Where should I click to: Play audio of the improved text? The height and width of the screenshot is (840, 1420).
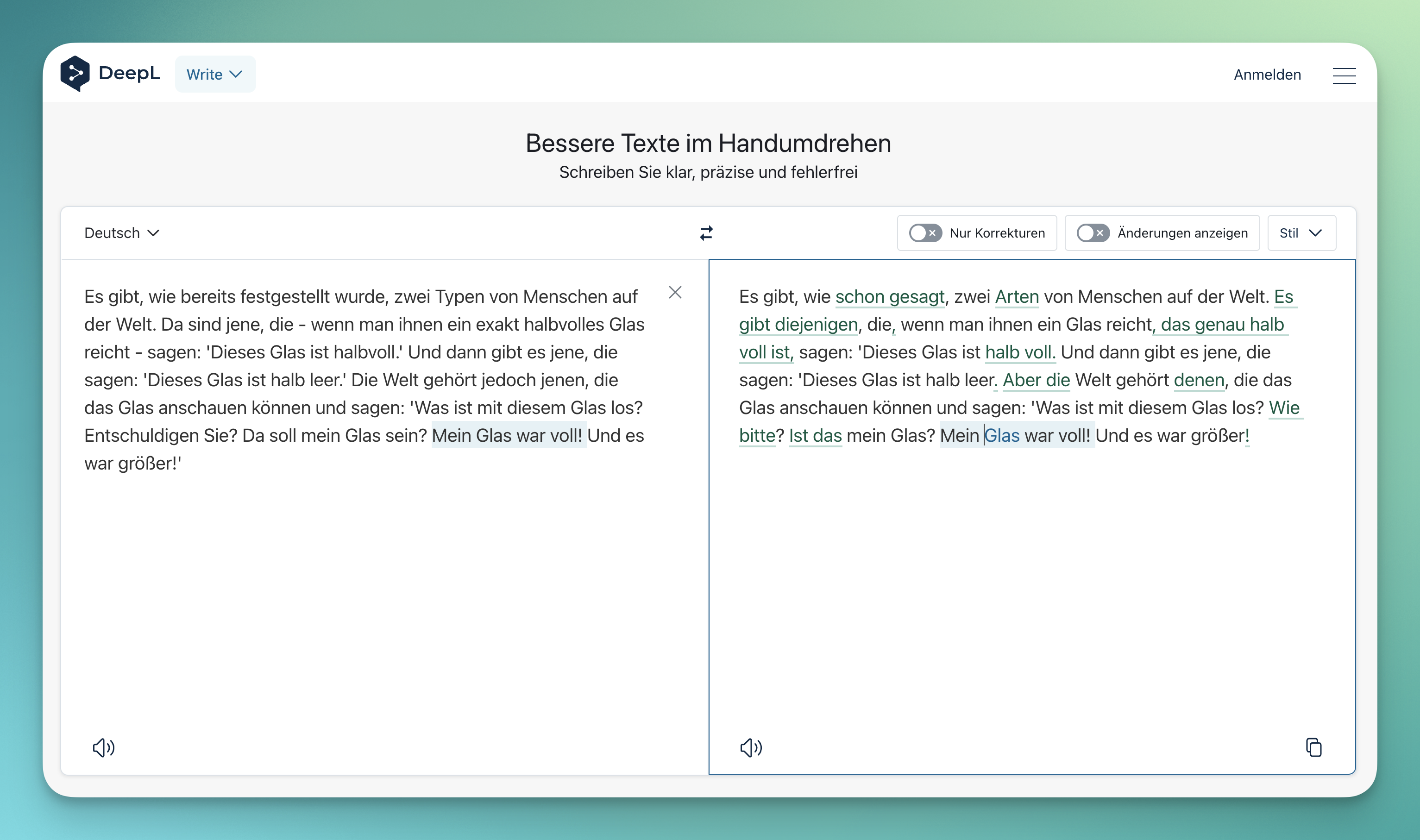click(x=751, y=748)
